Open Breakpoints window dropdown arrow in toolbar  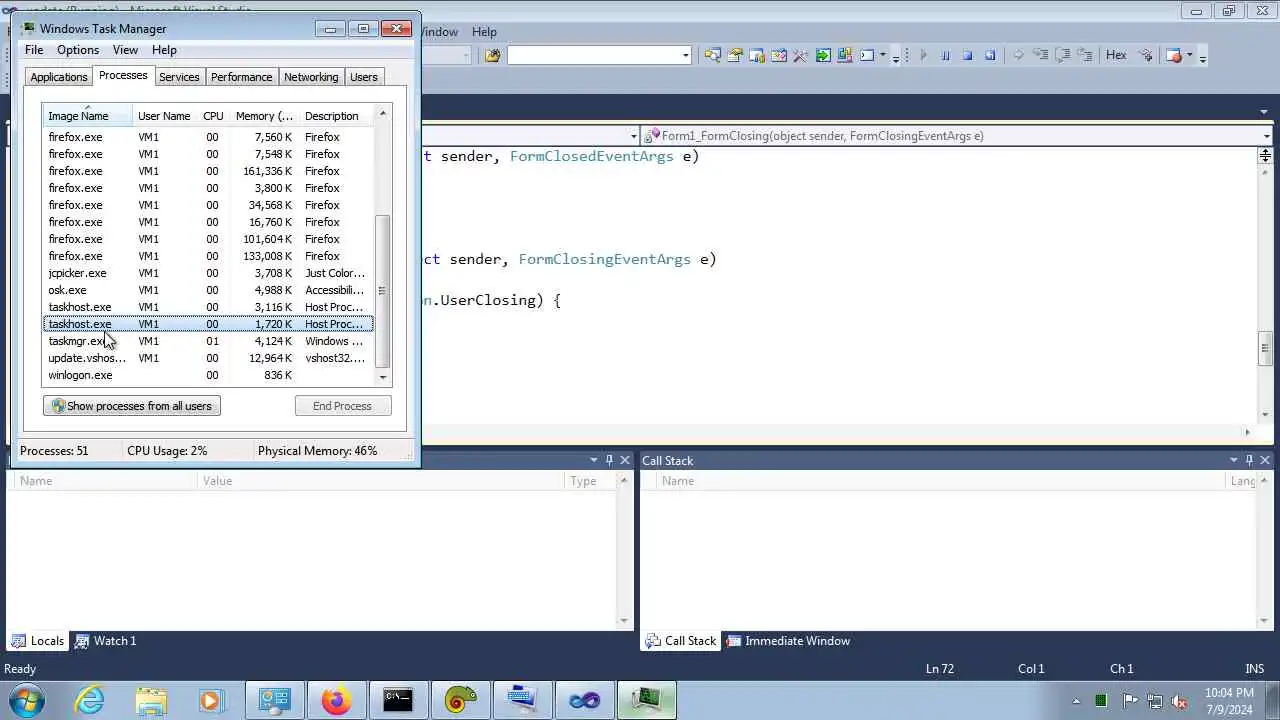(x=1190, y=56)
